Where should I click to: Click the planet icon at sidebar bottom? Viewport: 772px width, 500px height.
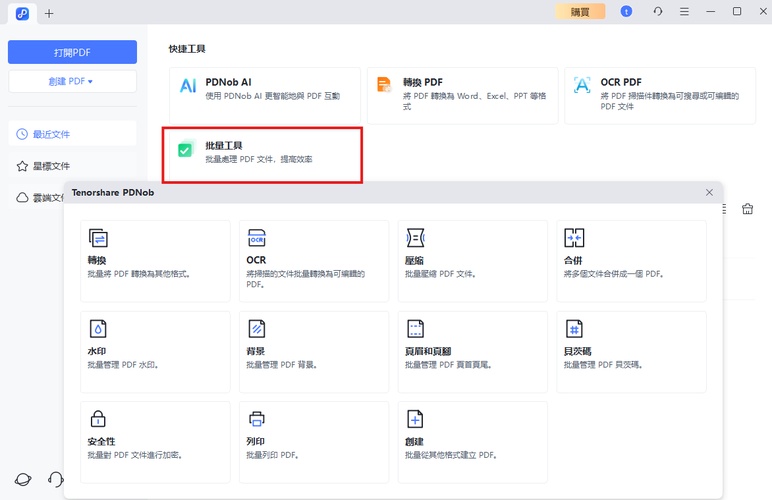pos(23,479)
